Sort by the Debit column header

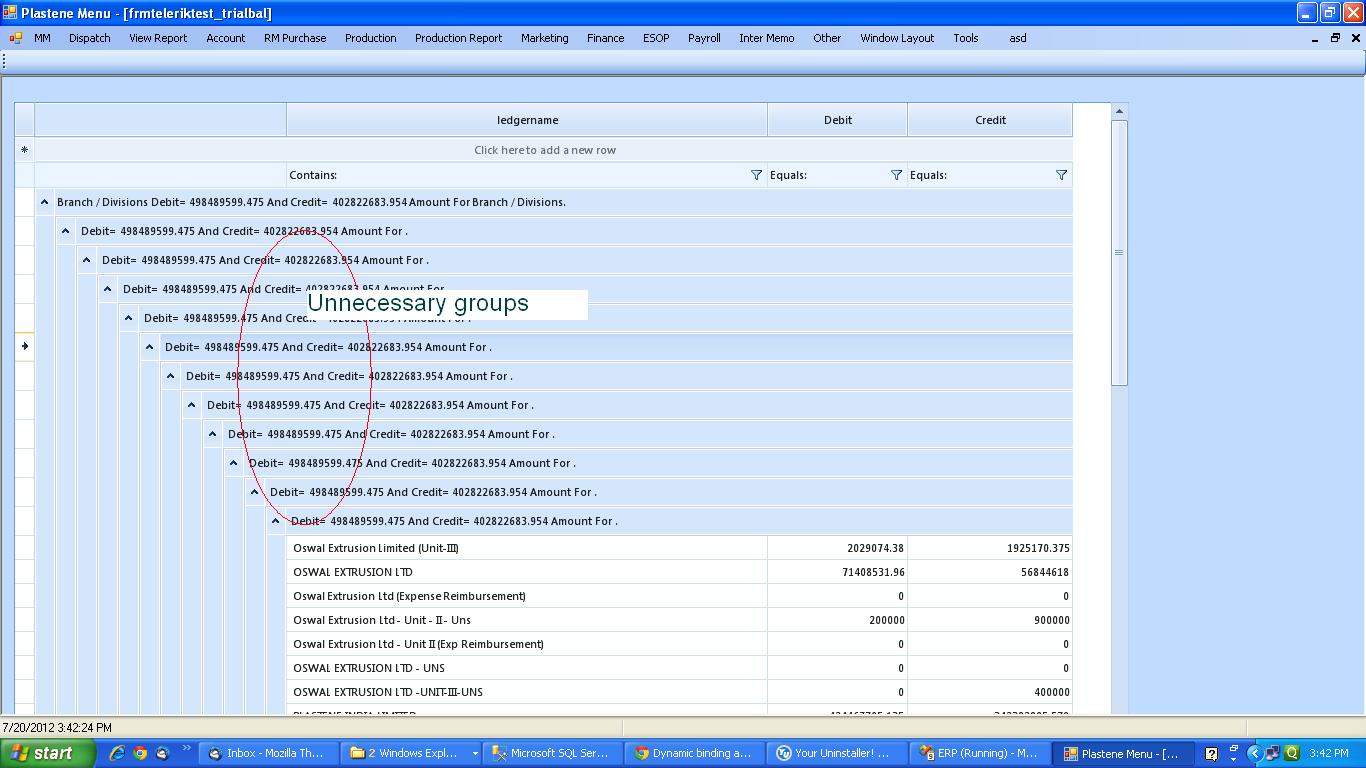click(x=838, y=120)
